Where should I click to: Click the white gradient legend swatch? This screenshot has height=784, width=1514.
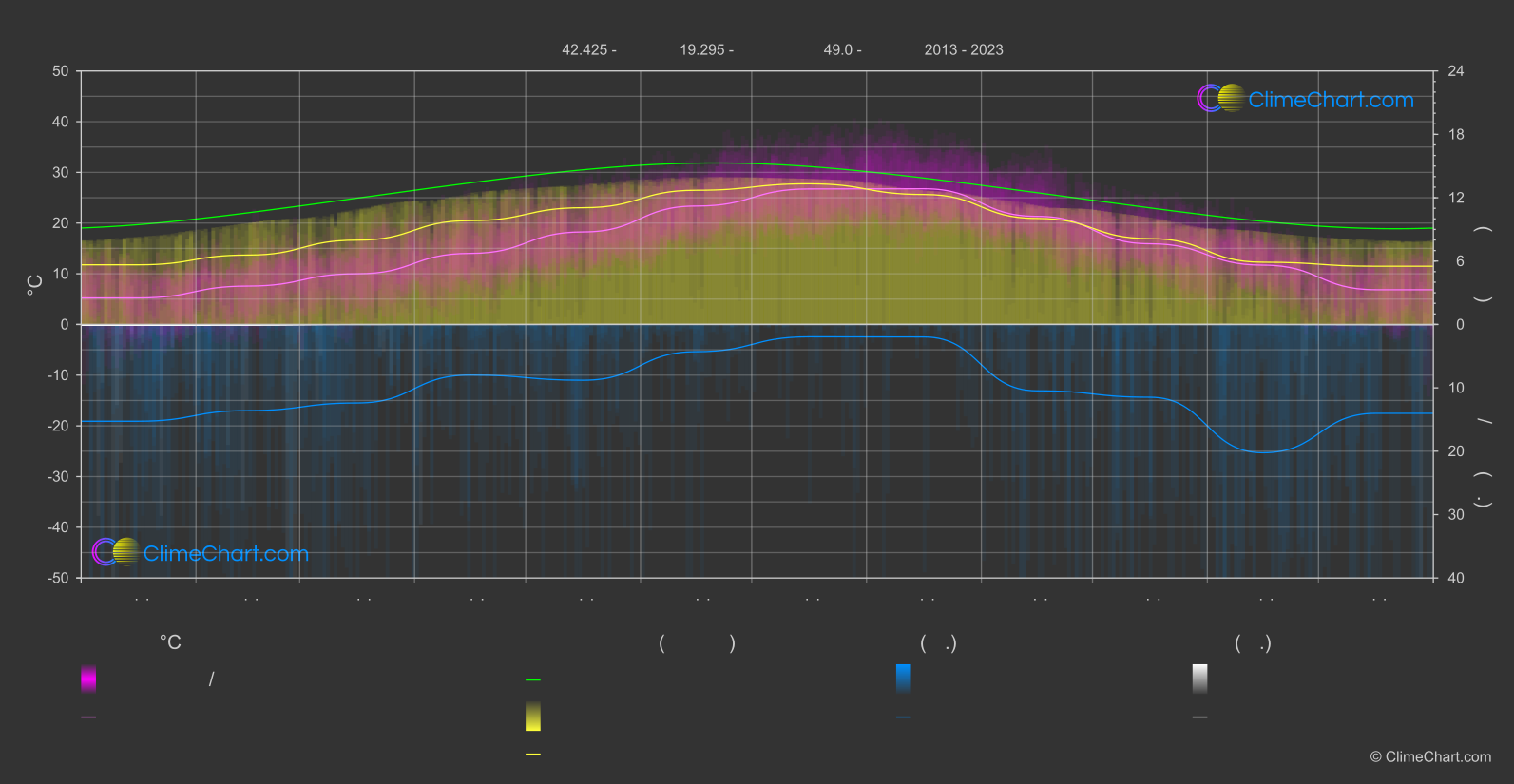[x=1199, y=679]
